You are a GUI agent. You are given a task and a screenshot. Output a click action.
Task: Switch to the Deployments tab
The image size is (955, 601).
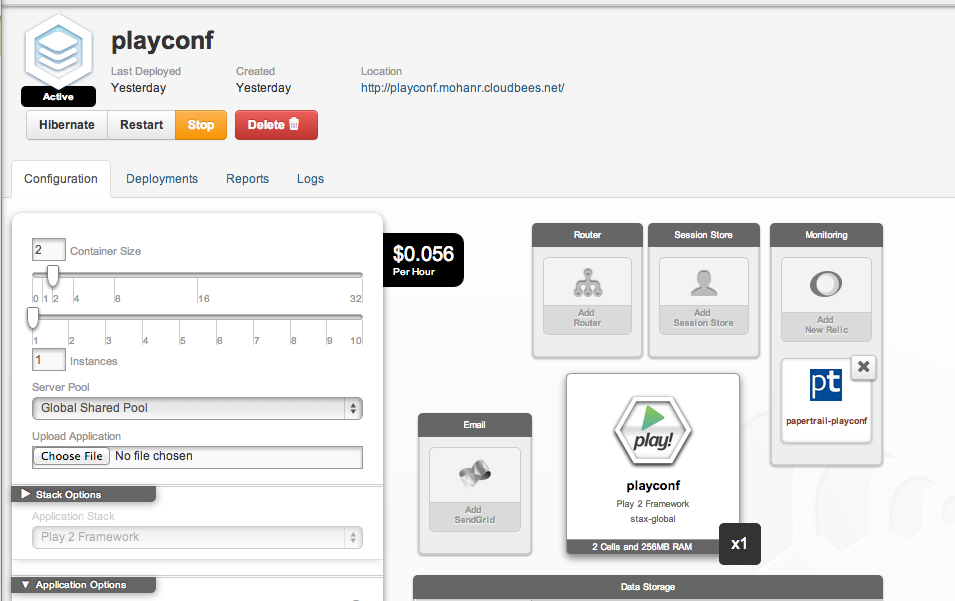(162, 179)
